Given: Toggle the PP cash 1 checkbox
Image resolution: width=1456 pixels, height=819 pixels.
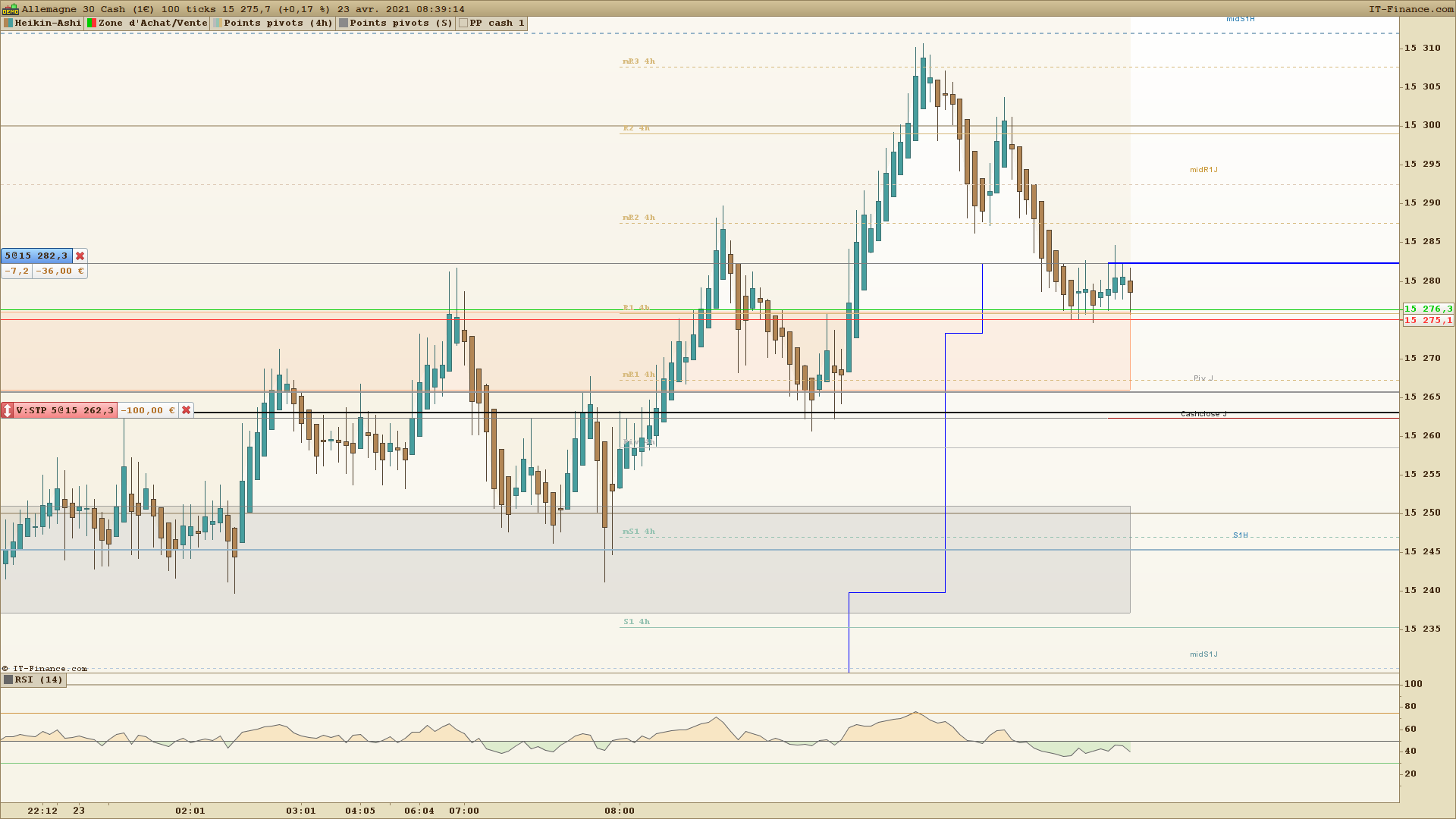Looking at the screenshot, I should (x=463, y=24).
